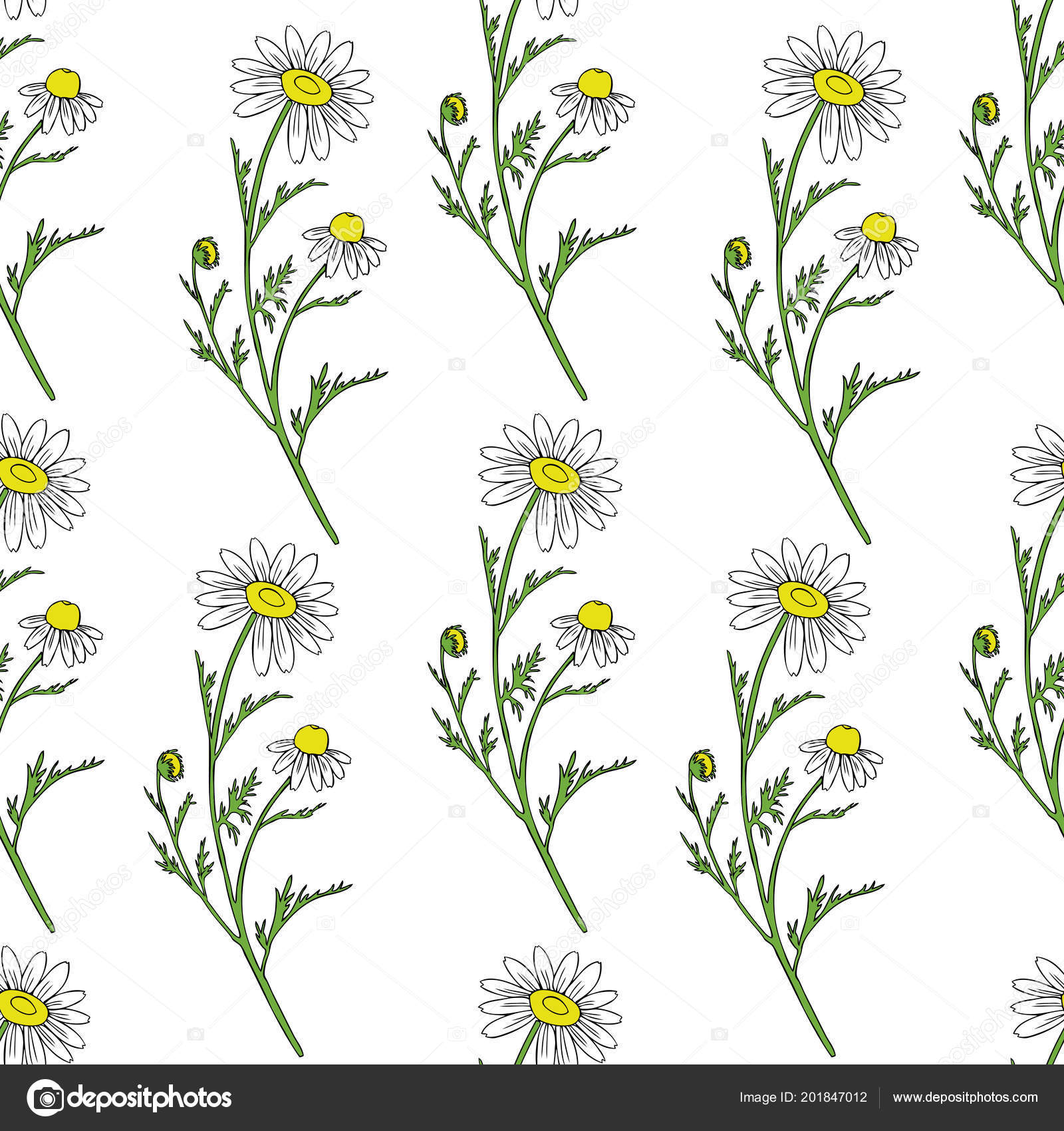This screenshot has height=1131, width=1064.
Task: Click the depositphotos camera logo icon
Action: tap(45, 1097)
